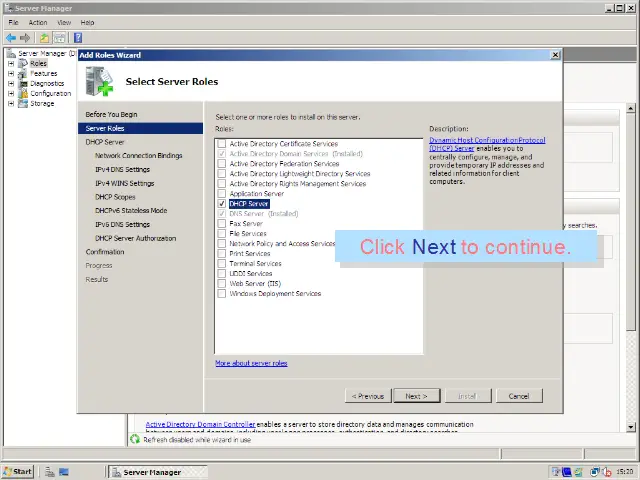Open IPv4 WINS Settings wizard step
The width and height of the screenshot is (640, 480).
124,183
